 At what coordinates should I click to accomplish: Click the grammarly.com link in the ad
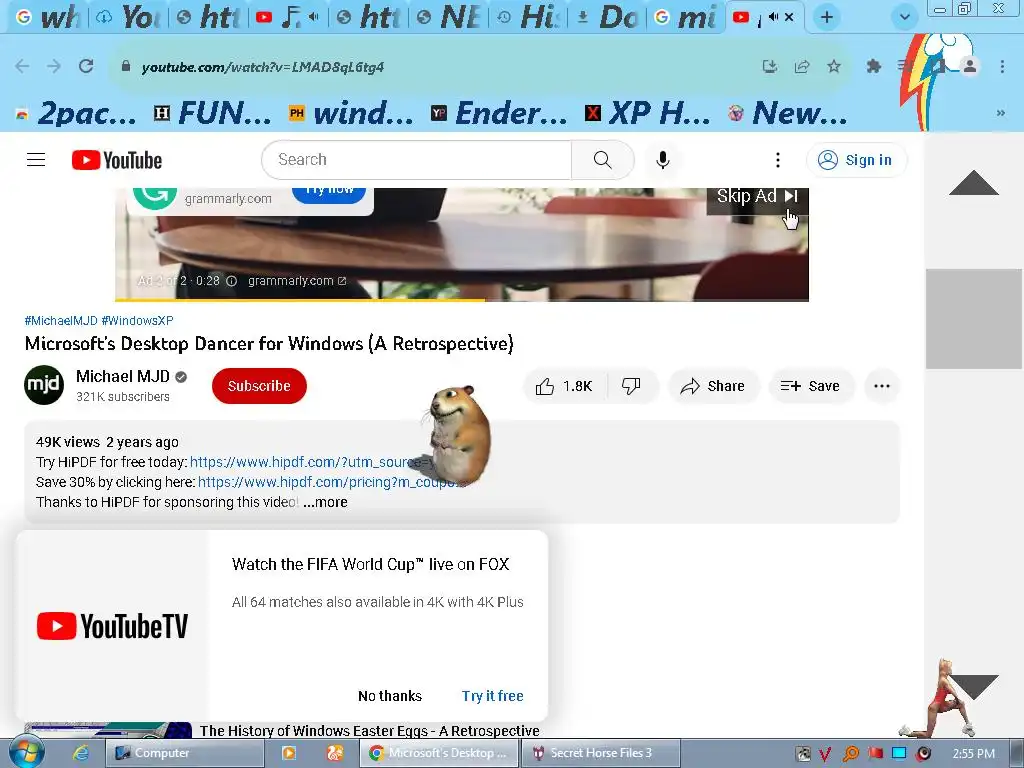tap(297, 281)
